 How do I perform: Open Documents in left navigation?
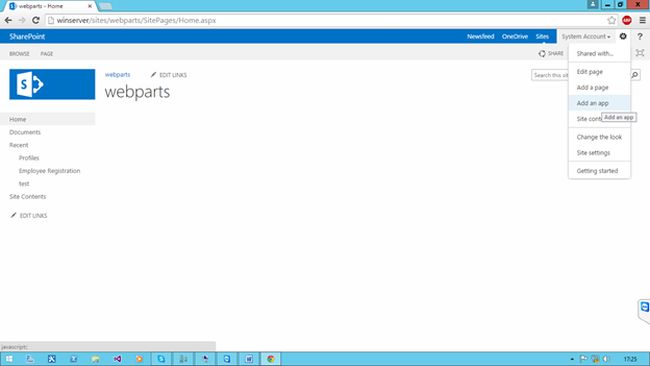tap(25, 132)
